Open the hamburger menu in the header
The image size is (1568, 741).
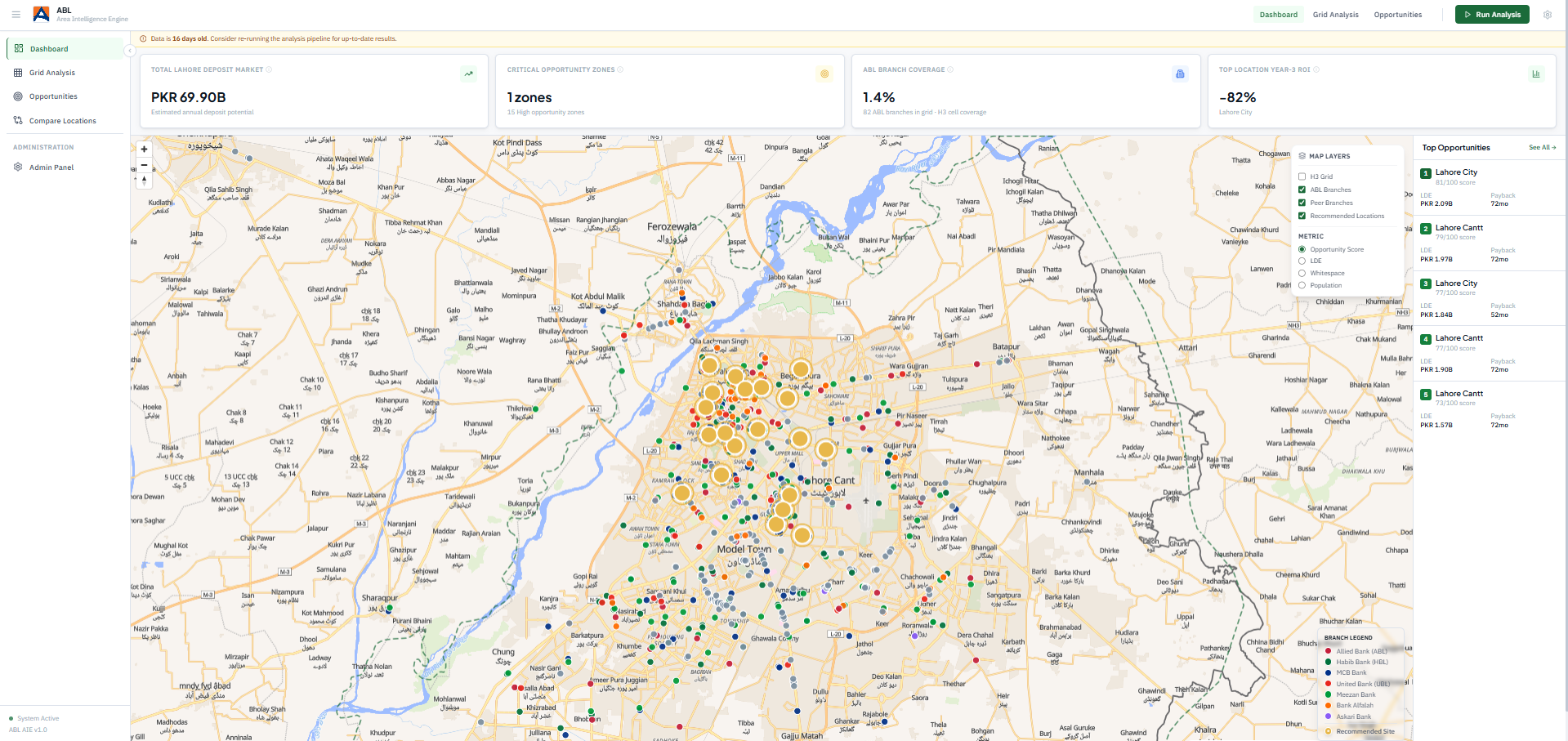click(x=16, y=15)
